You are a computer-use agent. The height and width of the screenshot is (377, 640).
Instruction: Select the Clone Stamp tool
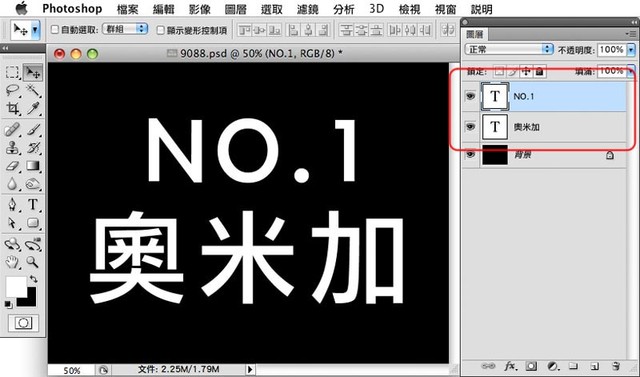pos(12,148)
